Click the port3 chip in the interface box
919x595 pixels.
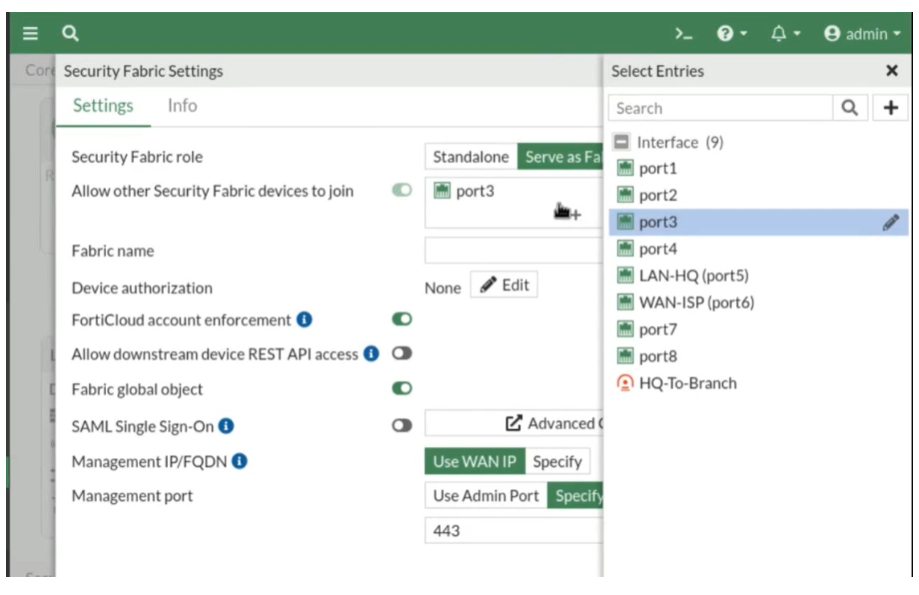tap(464, 191)
